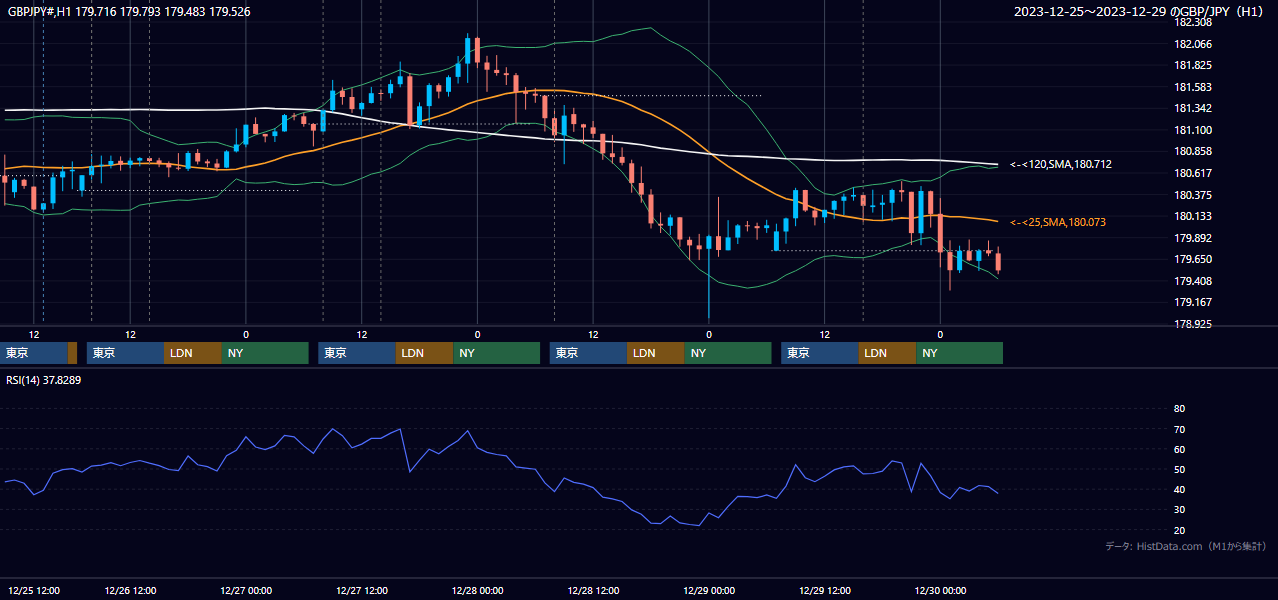Image resolution: width=1278 pixels, height=600 pixels.
Task: Click the 12/29 00:00 time axis label
Action: click(x=709, y=591)
